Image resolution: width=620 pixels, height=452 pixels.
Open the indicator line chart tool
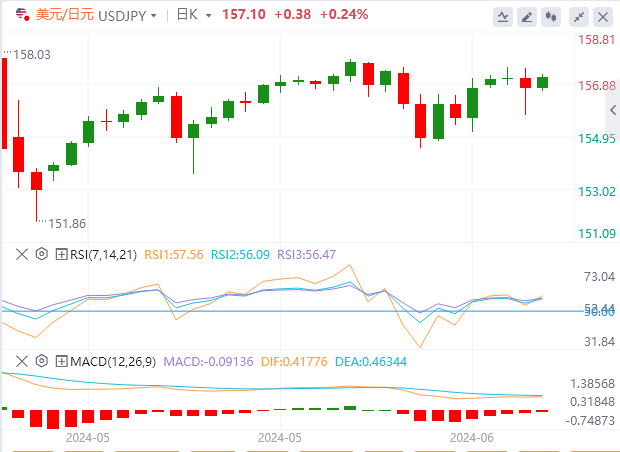click(503, 17)
